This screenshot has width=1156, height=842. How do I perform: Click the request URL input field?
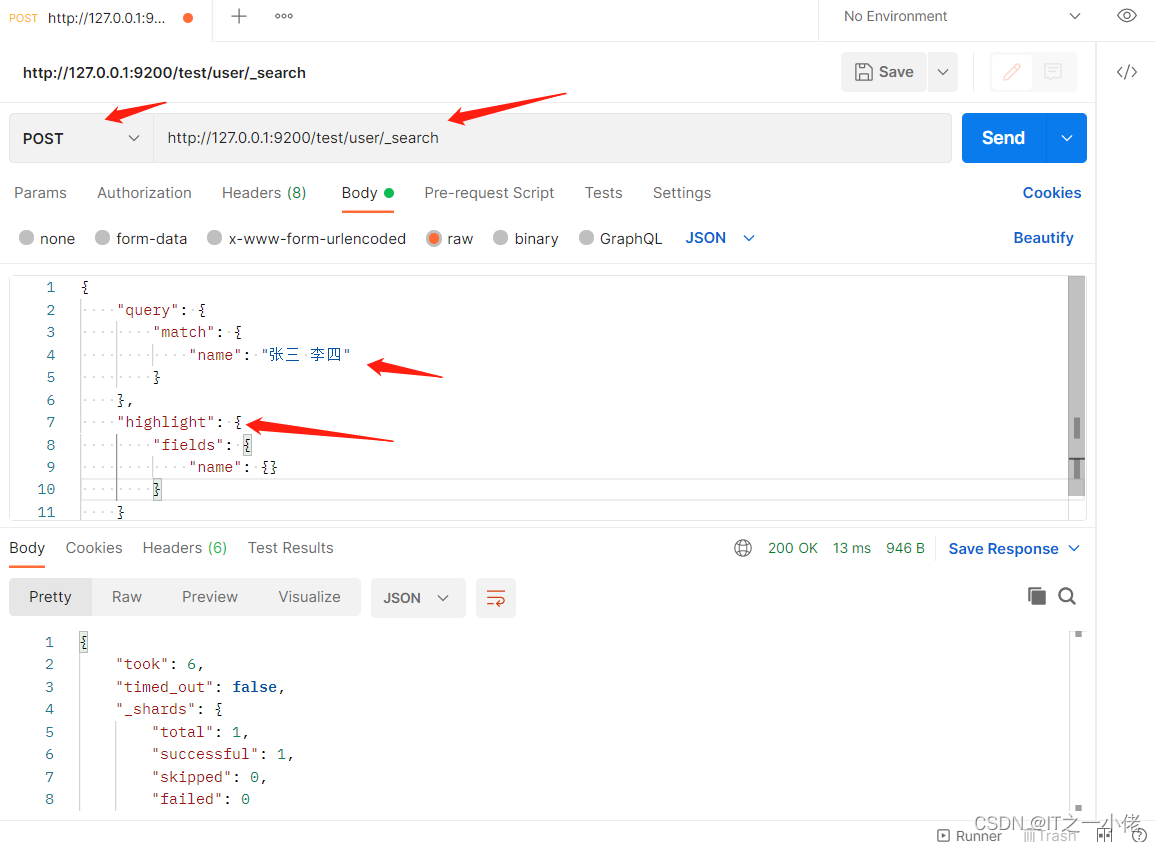point(552,138)
